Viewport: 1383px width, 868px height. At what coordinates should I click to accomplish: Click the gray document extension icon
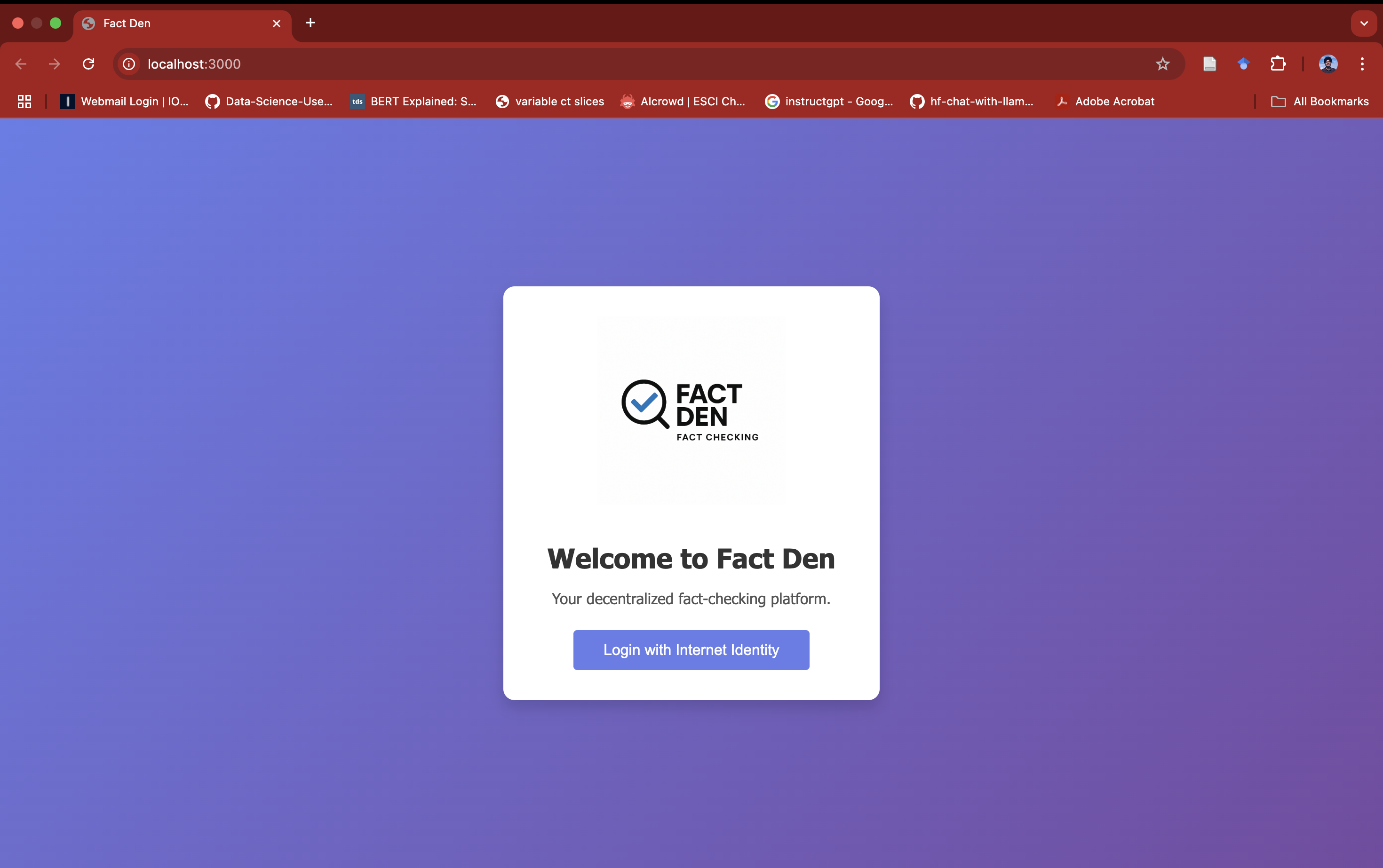(x=1209, y=64)
